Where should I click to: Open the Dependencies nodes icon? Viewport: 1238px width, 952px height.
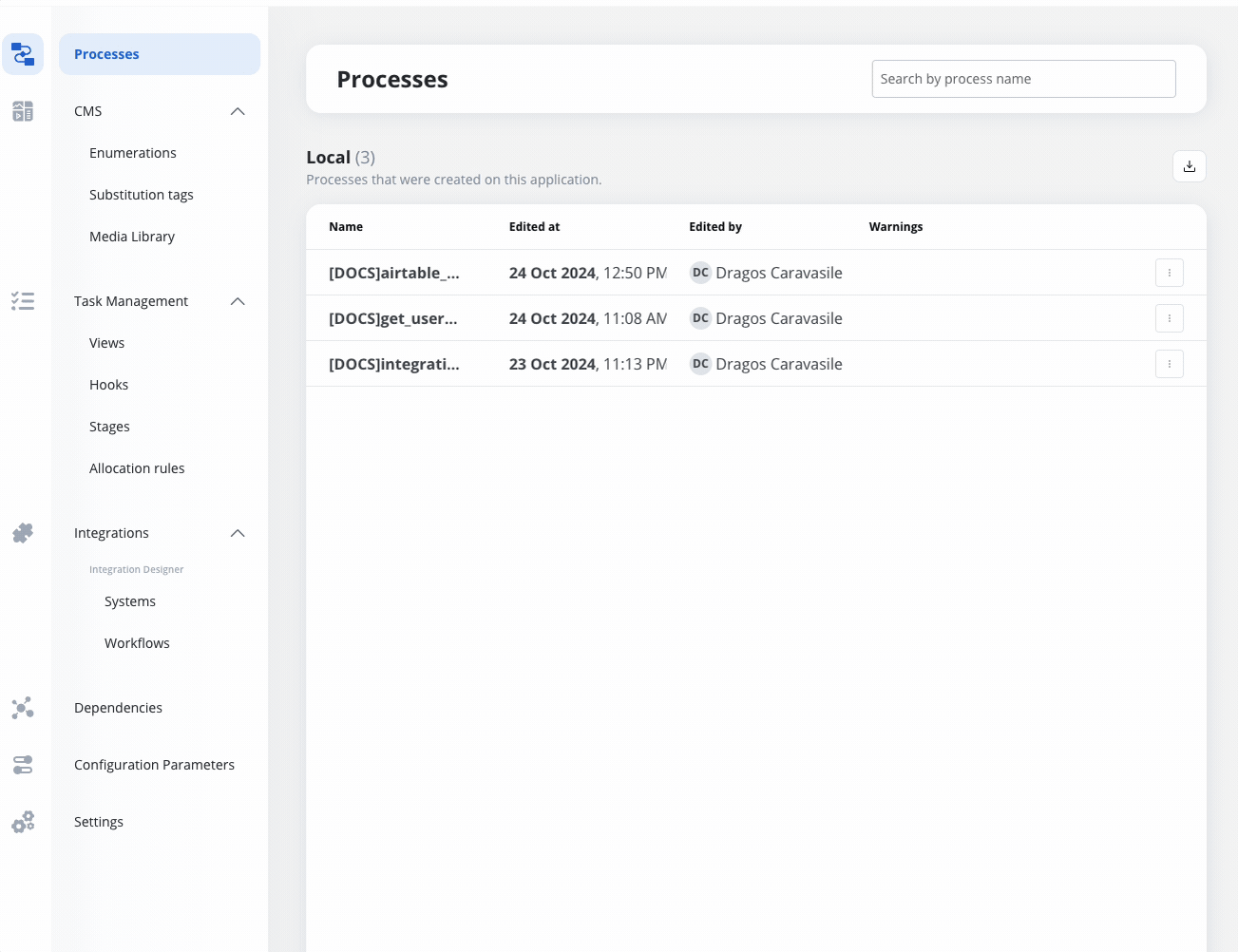click(23, 708)
